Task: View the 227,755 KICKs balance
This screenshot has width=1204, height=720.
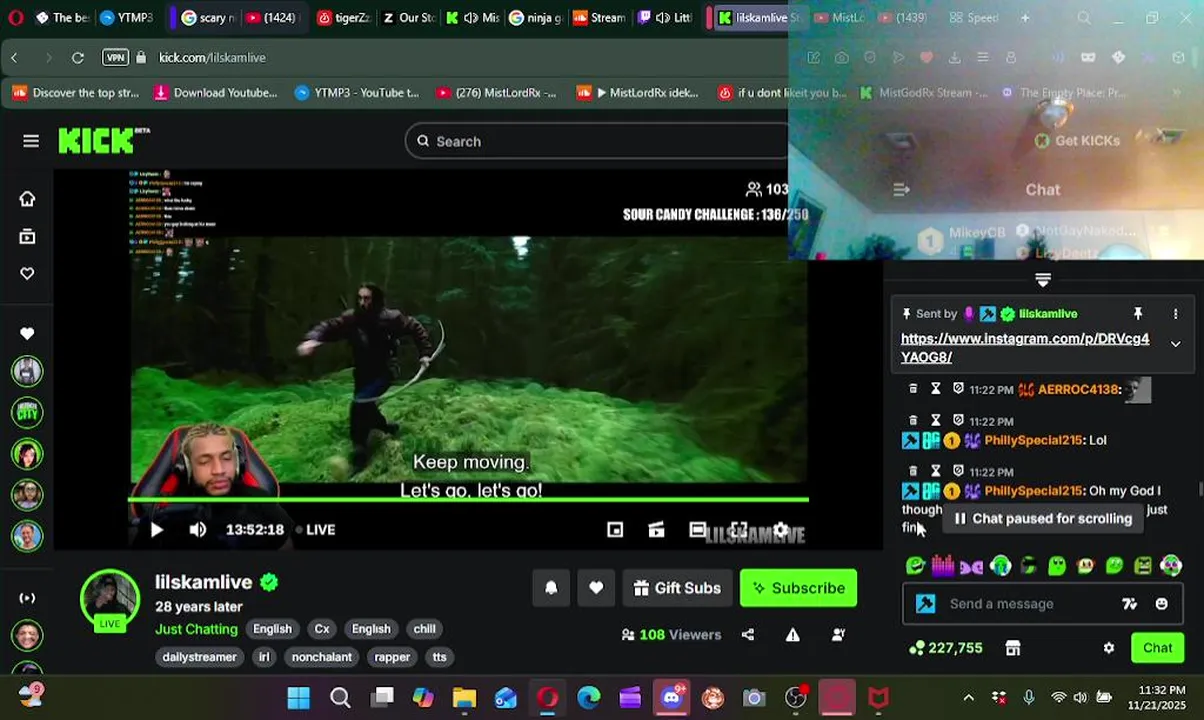Action: pyautogui.click(x=945, y=648)
